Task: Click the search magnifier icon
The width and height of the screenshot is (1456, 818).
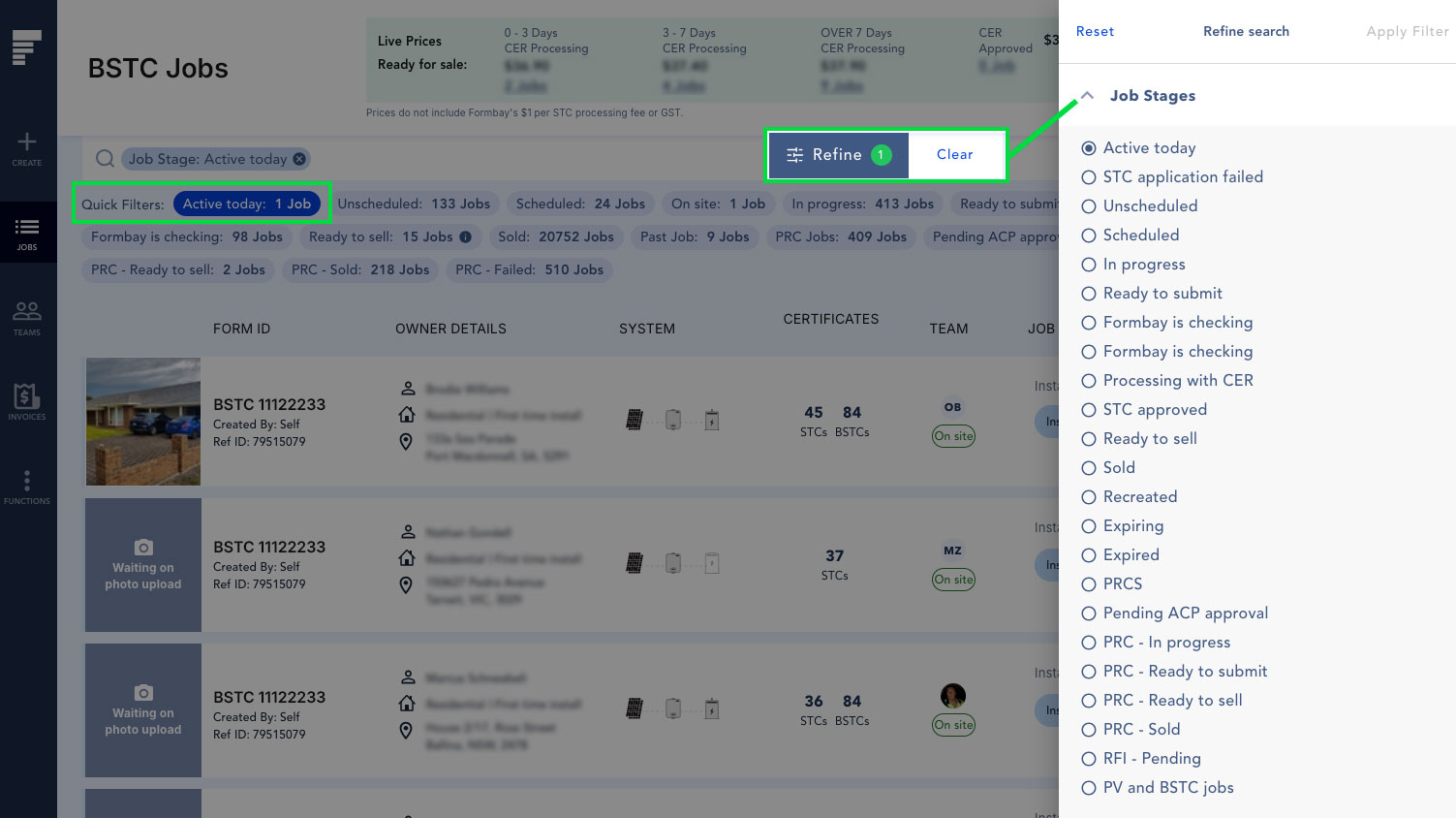Action: tap(105, 159)
